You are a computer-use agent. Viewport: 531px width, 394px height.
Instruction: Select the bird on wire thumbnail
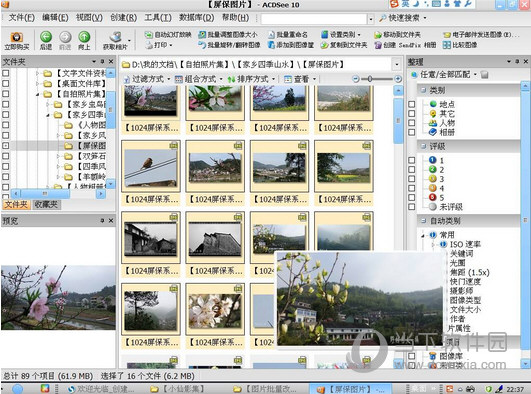(x=151, y=167)
